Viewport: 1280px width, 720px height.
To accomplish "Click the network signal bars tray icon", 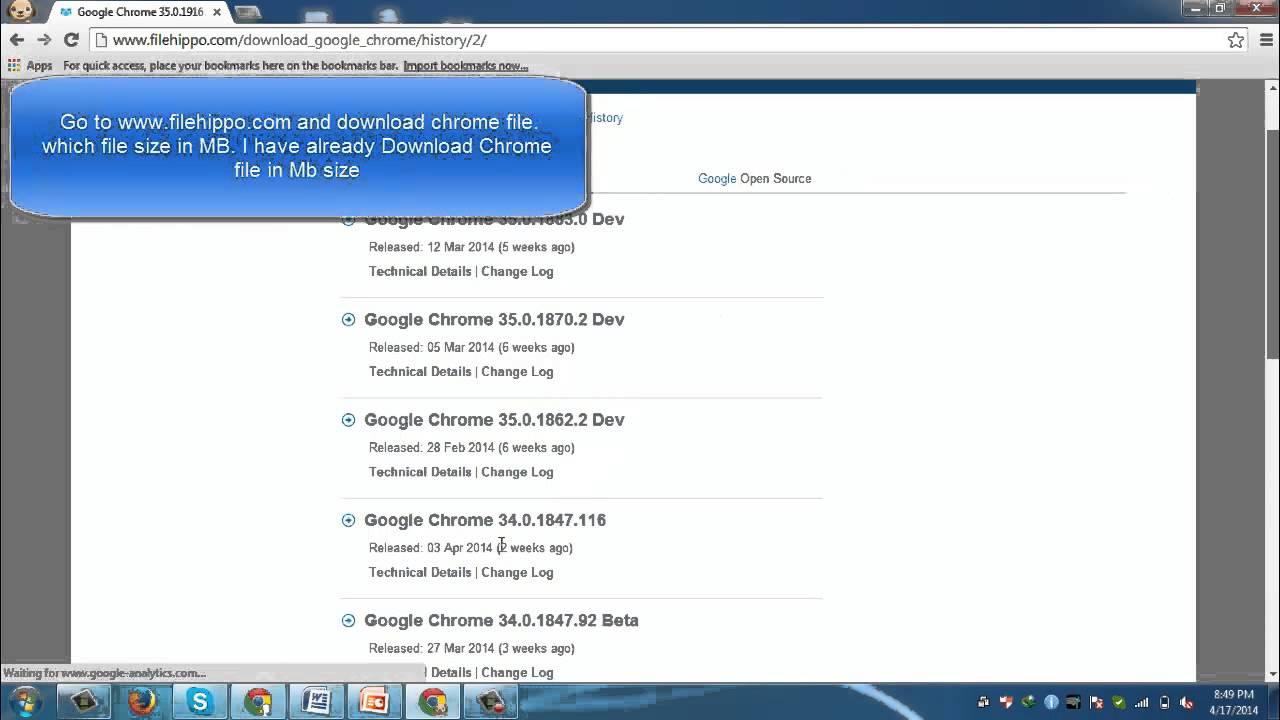I will click(1141, 702).
